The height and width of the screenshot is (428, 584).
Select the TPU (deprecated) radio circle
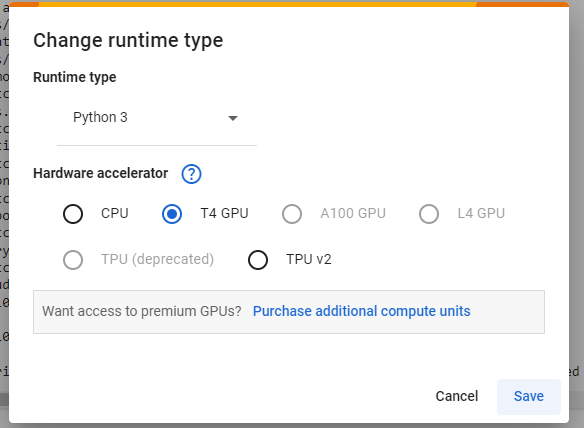73,260
